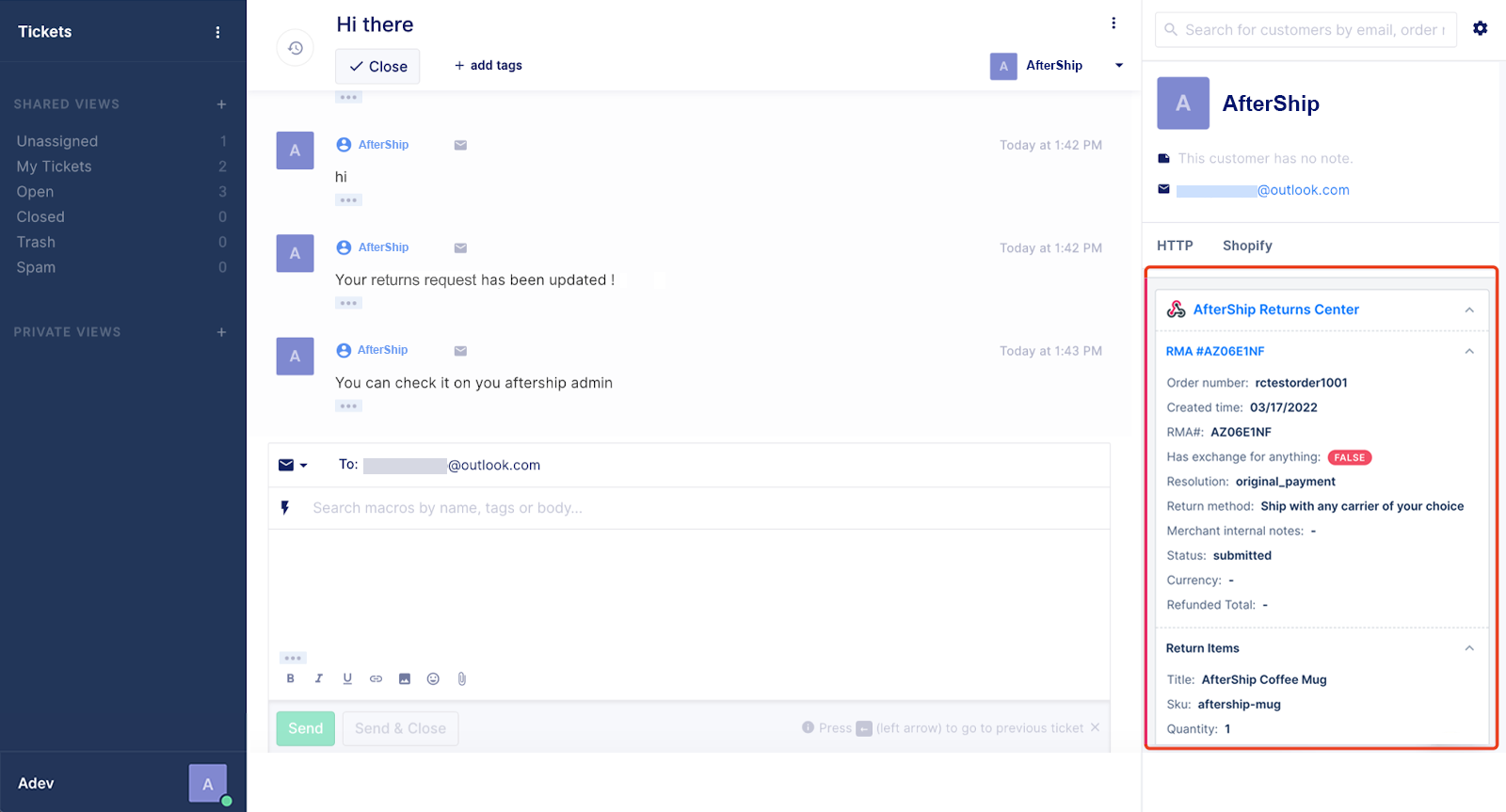
Task: Click the 'Hi there' ticket subject
Action: (375, 24)
